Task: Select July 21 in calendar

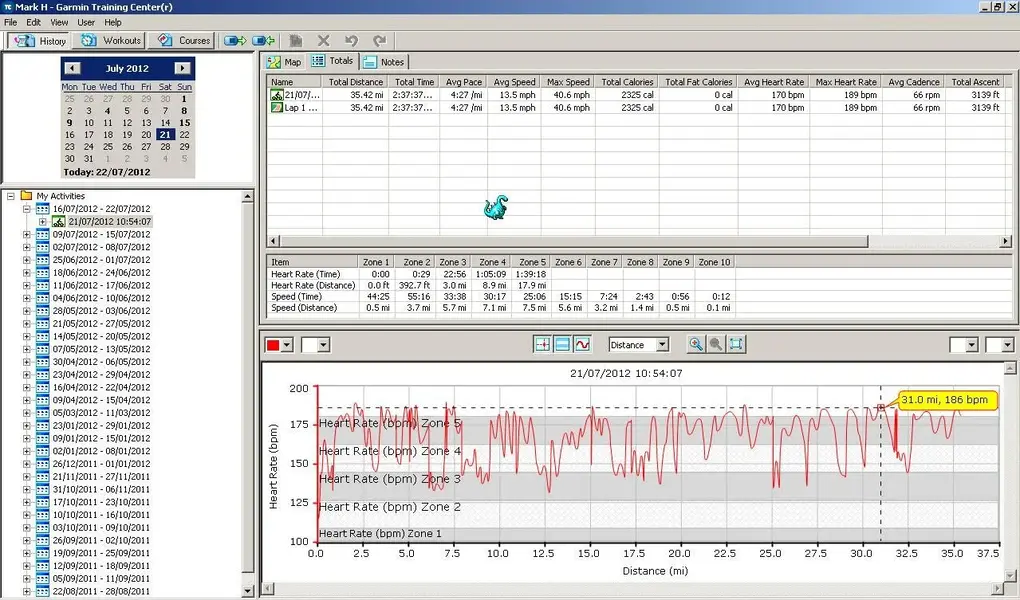Action: [165, 135]
